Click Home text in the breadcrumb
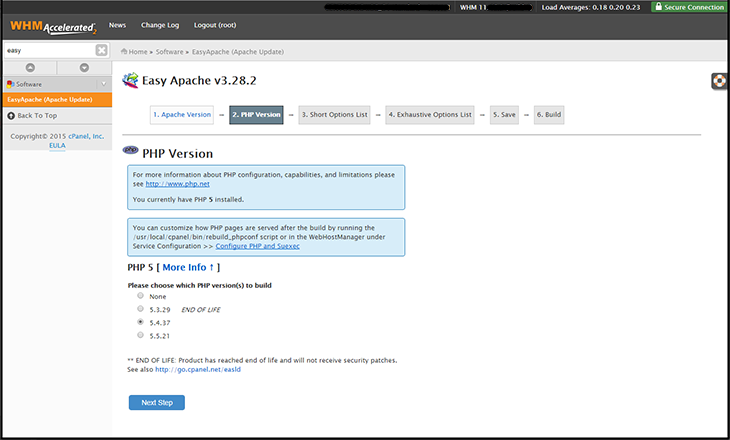 pyautogui.click(x=138, y=52)
